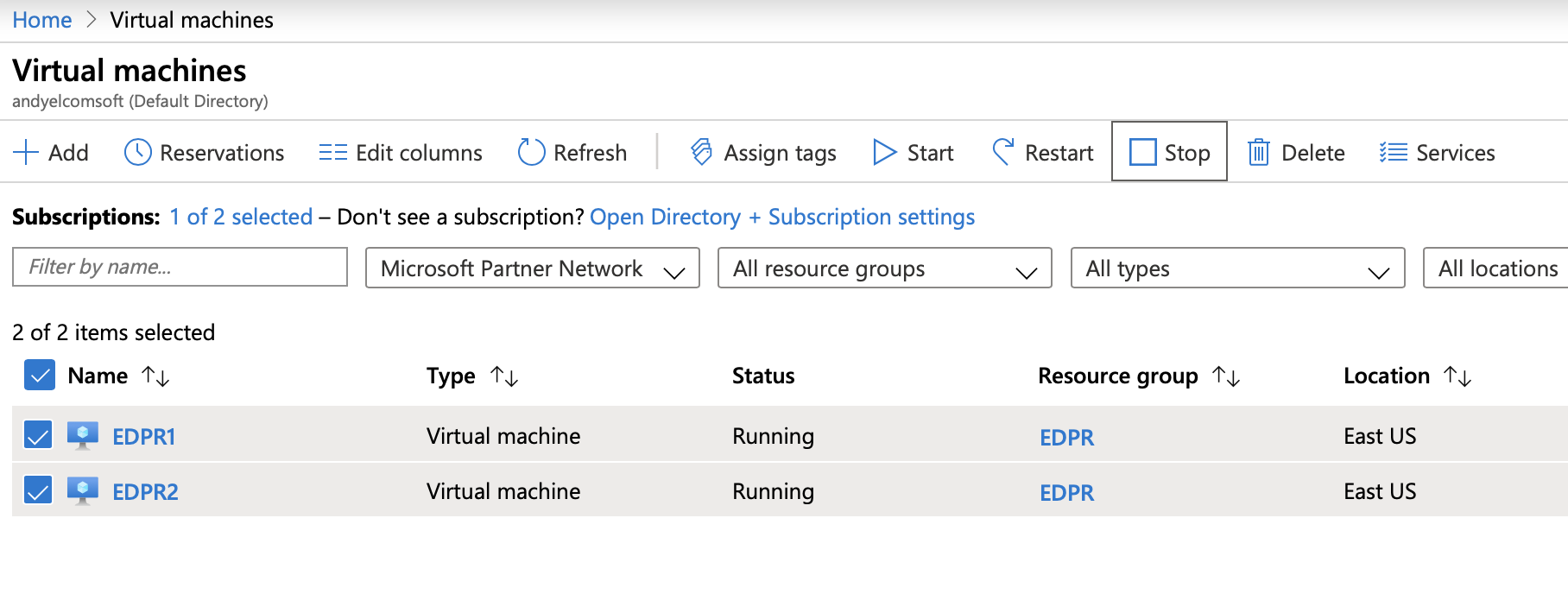Screen dimensions: 1568x613
Task: Click the Edit columns label
Action: tap(419, 153)
